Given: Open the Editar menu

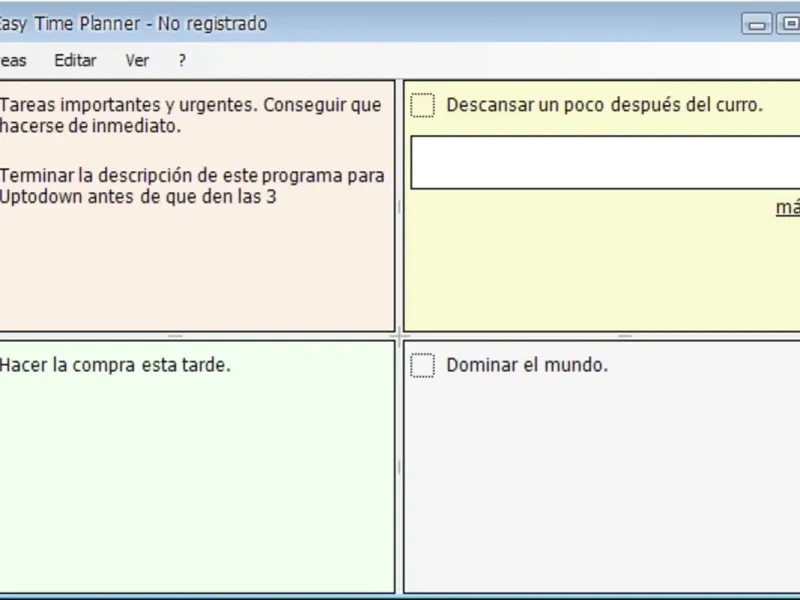Looking at the screenshot, I should 75,60.
